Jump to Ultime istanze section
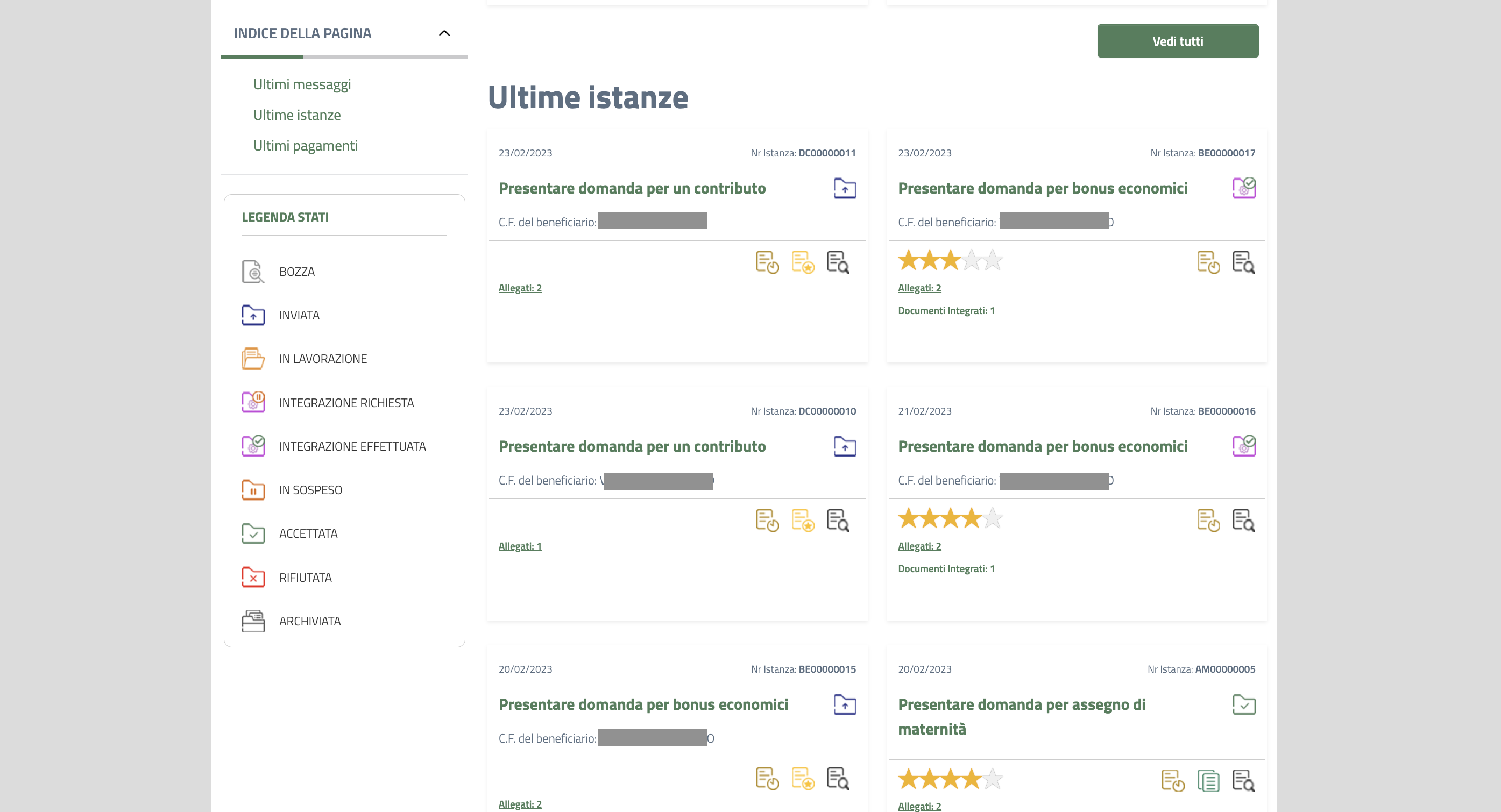 click(x=296, y=115)
